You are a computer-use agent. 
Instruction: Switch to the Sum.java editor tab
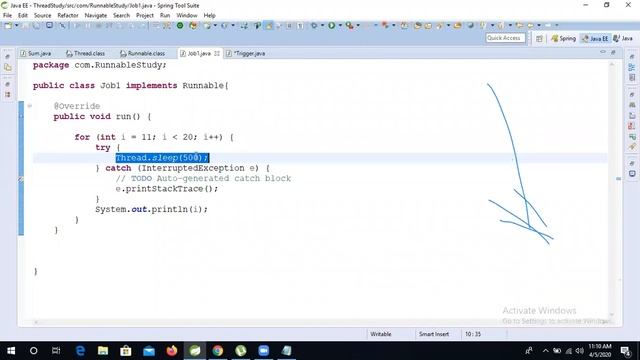pos(36,53)
